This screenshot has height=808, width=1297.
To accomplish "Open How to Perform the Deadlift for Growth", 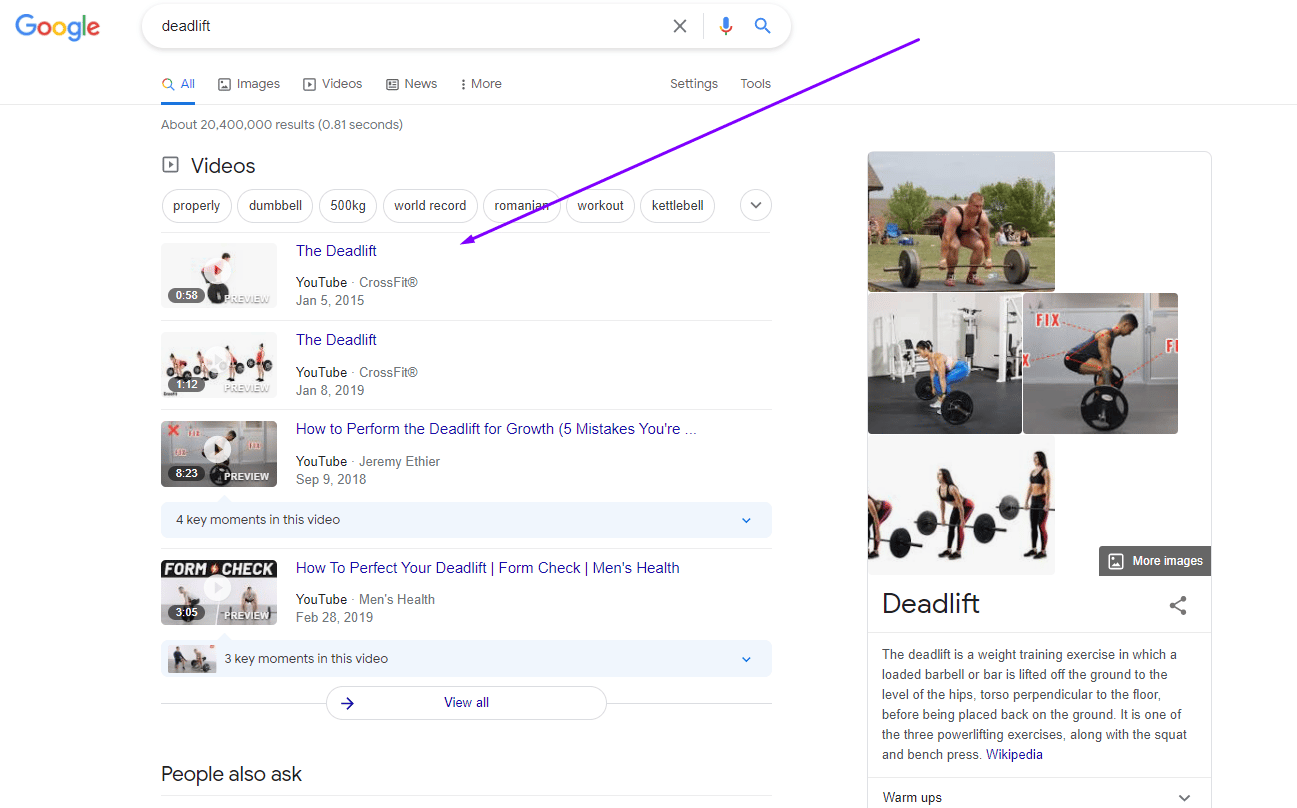I will click(496, 429).
